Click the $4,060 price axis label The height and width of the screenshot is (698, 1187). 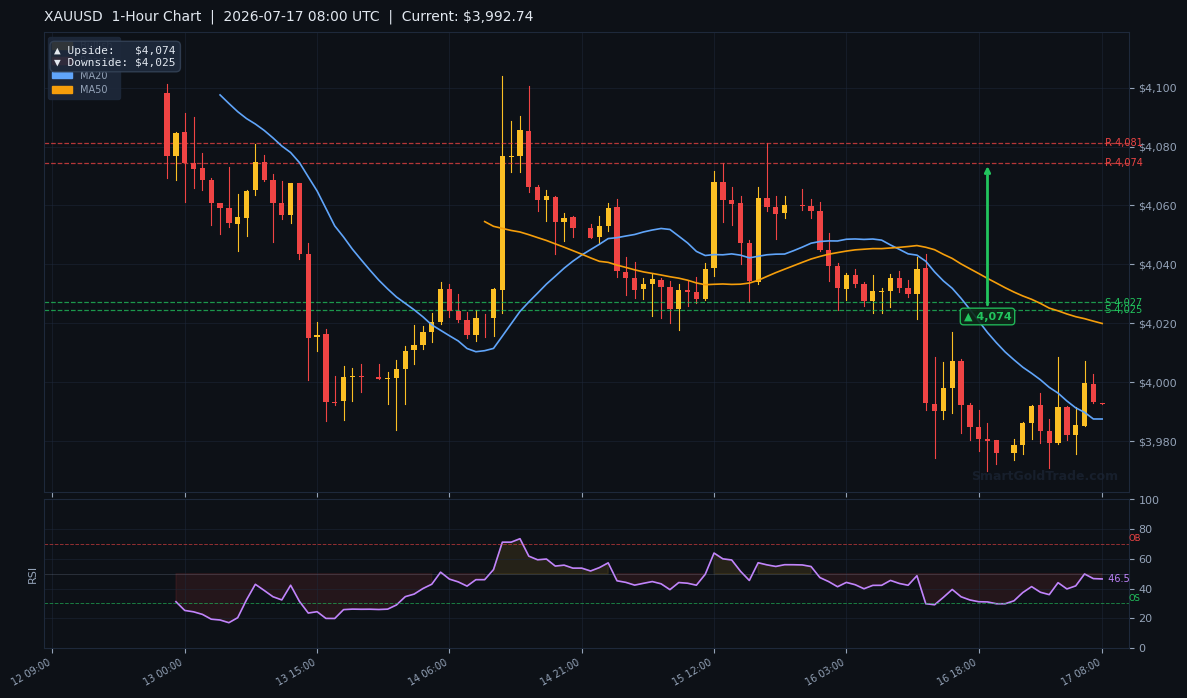click(1157, 206)
